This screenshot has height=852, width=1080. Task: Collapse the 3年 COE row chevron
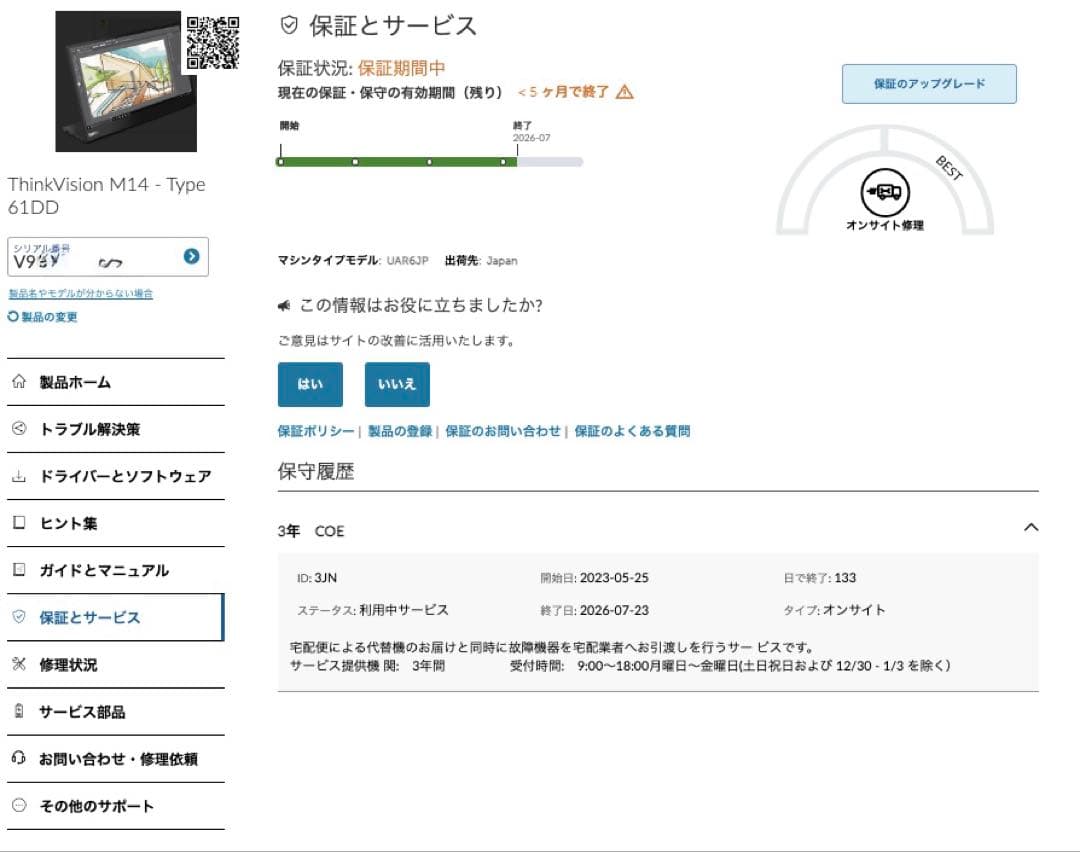click(1031, 528)
